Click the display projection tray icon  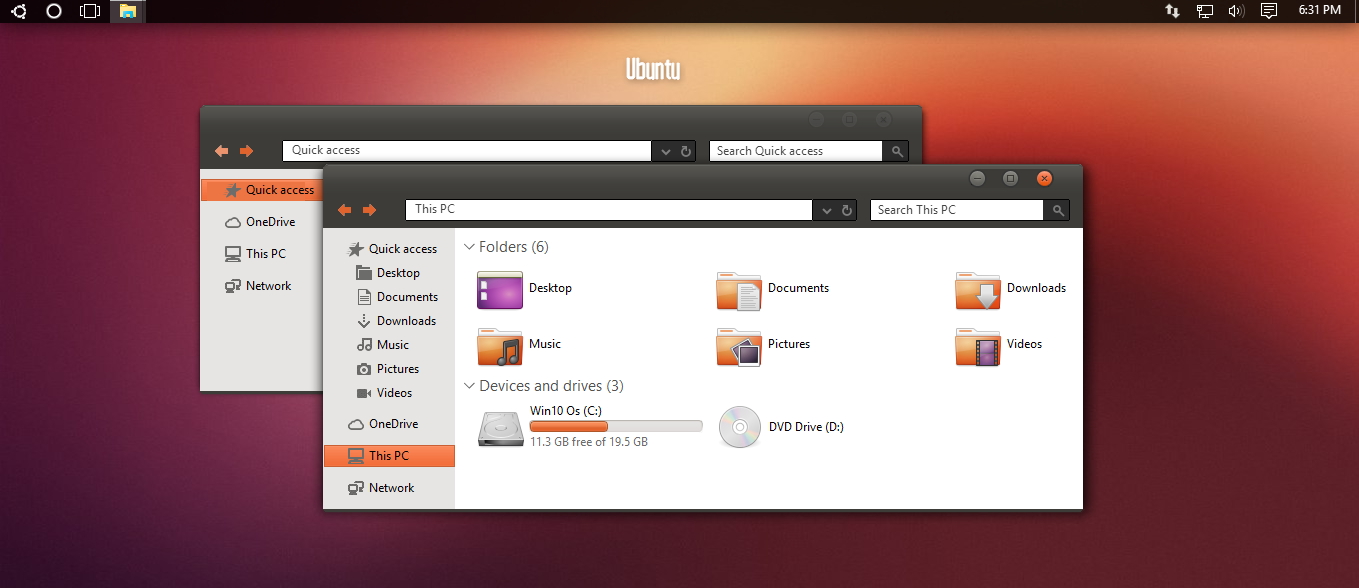pos(1205,11)
